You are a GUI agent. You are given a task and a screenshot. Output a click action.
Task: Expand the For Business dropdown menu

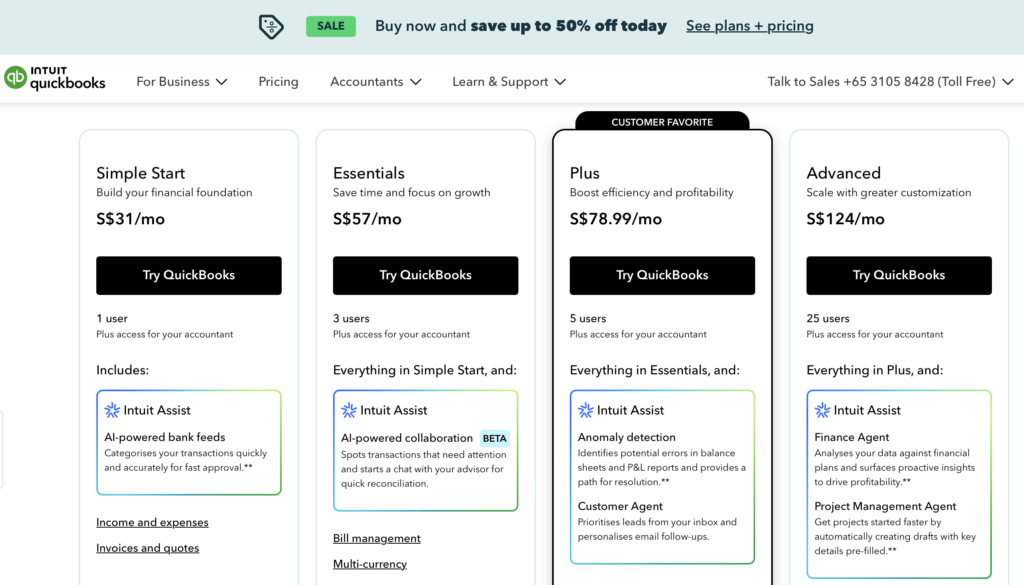[x=182, y=82]
